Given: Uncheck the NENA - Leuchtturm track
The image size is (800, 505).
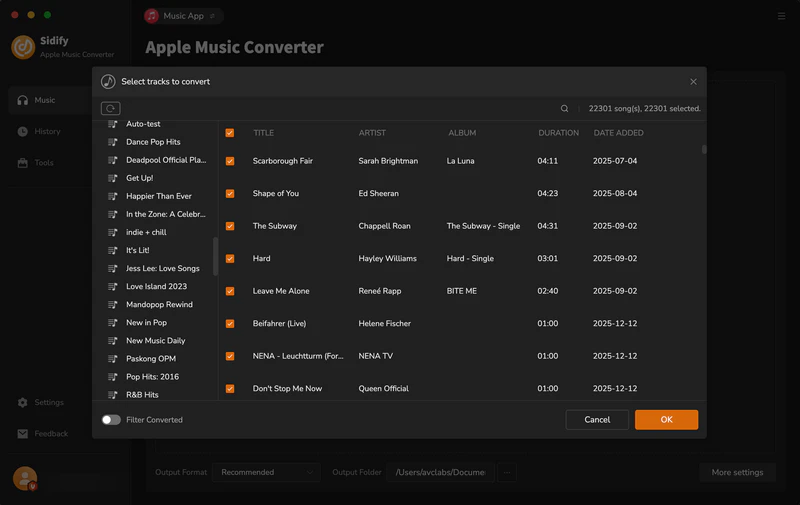Looking at the screenshot, I should 230,356.
